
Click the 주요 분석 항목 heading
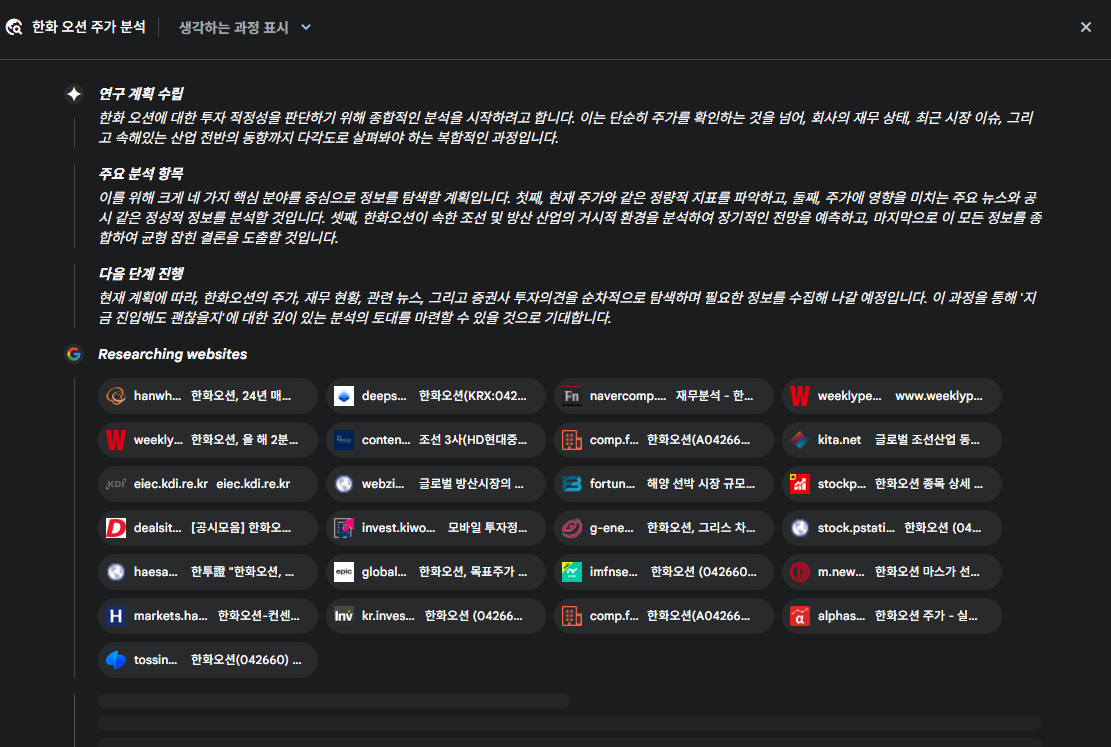pos(141,174)
